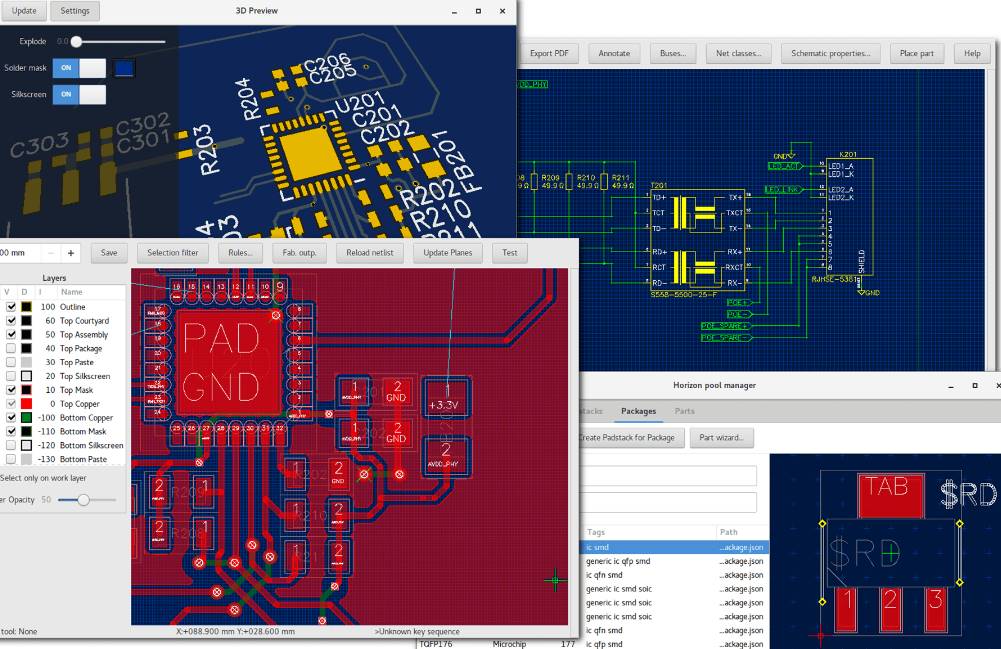Open Help in schematic editor

[972, 54]
